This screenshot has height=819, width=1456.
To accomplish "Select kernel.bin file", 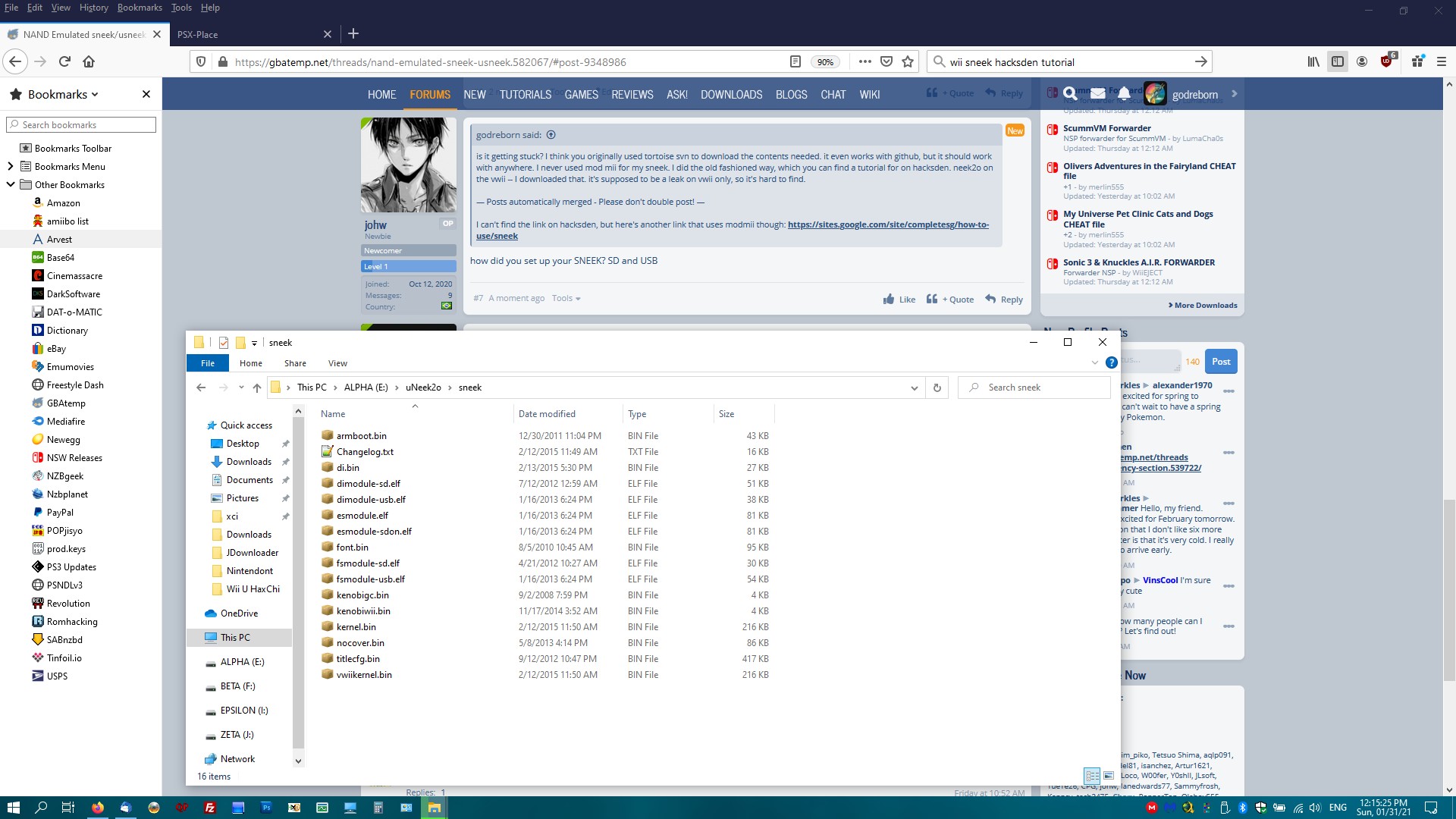I will pyautogui.click(x=356, y=627).
